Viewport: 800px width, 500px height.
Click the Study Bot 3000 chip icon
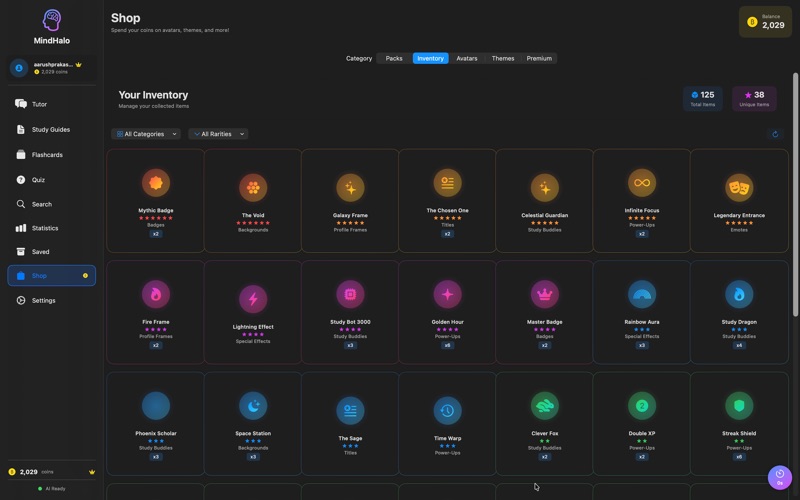click(350, 294)
